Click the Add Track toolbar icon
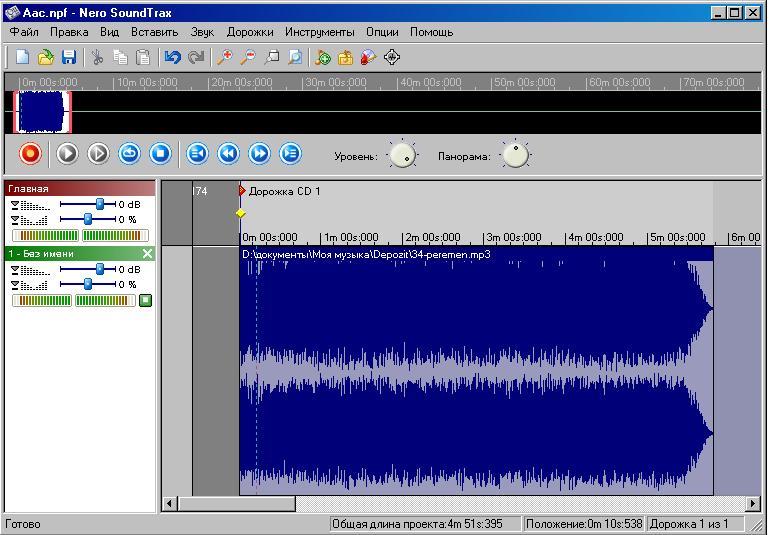 coord(322,58)
